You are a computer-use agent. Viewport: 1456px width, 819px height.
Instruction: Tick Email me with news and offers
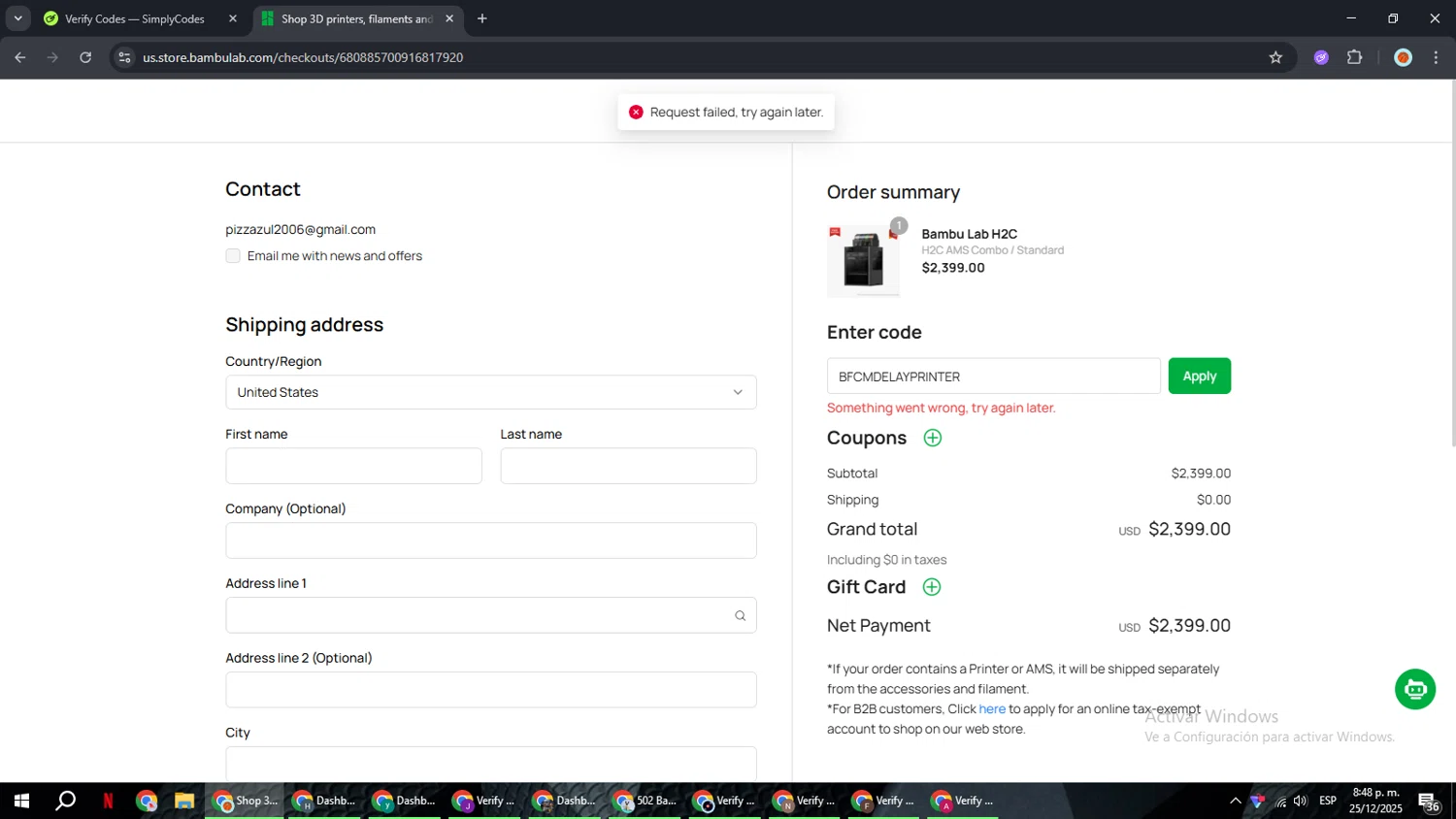tap(233, 256)
